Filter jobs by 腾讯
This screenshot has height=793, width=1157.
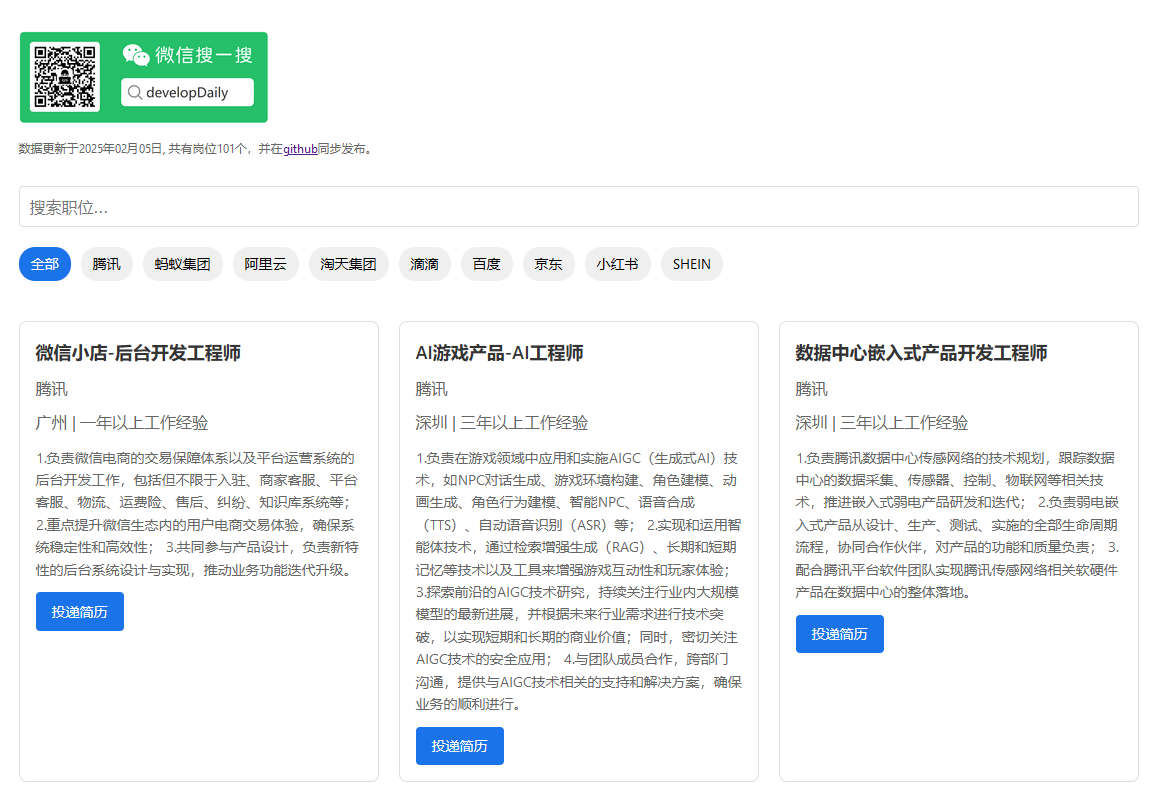[x=106, y=264]
